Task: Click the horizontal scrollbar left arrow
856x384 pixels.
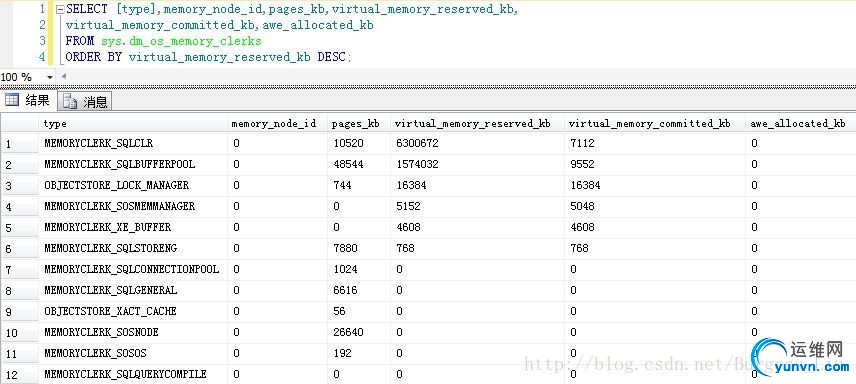Action: point(63,76)
